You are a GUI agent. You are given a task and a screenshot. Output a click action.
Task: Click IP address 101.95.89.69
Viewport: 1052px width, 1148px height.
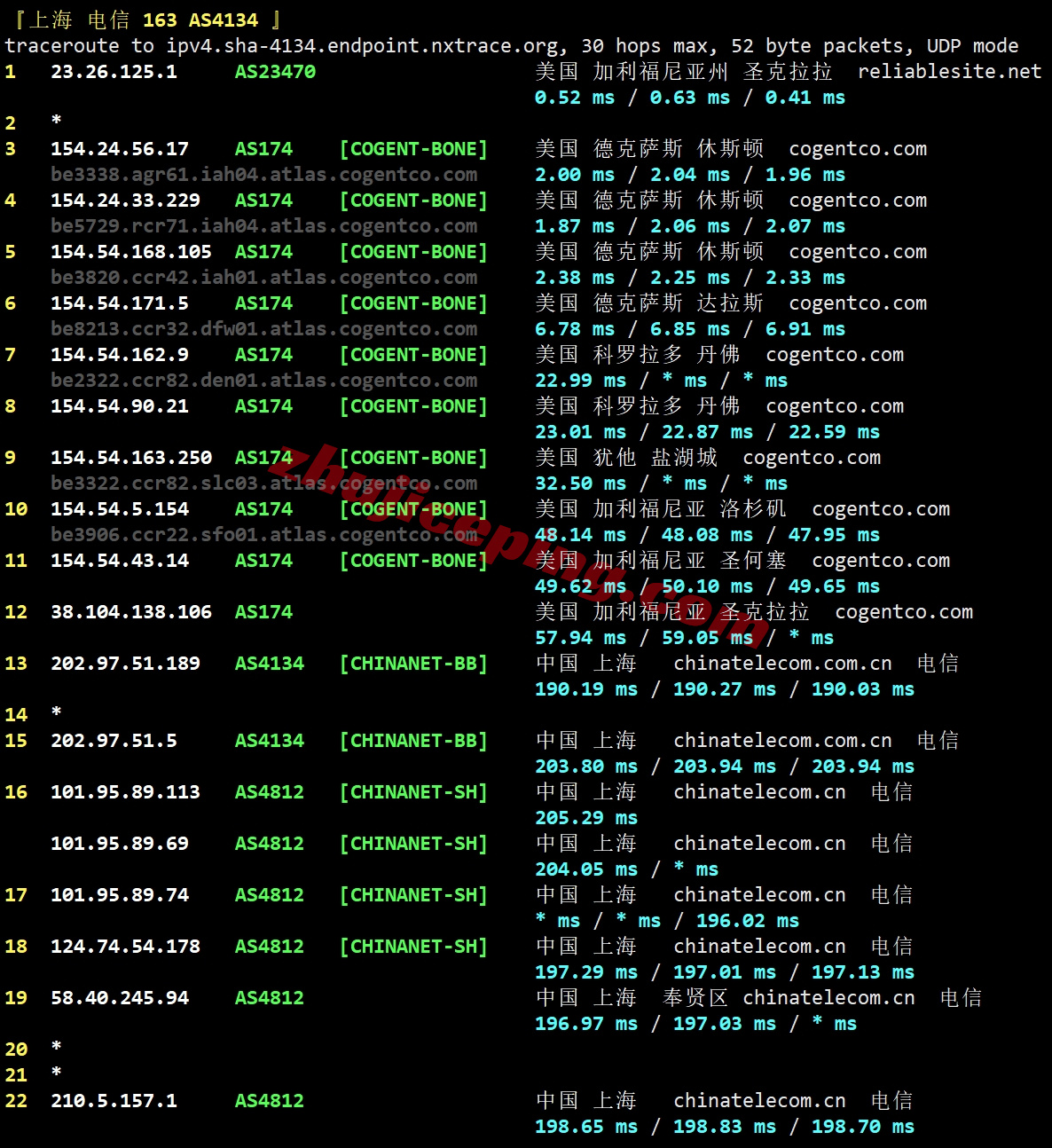click(x=120, y=844)
